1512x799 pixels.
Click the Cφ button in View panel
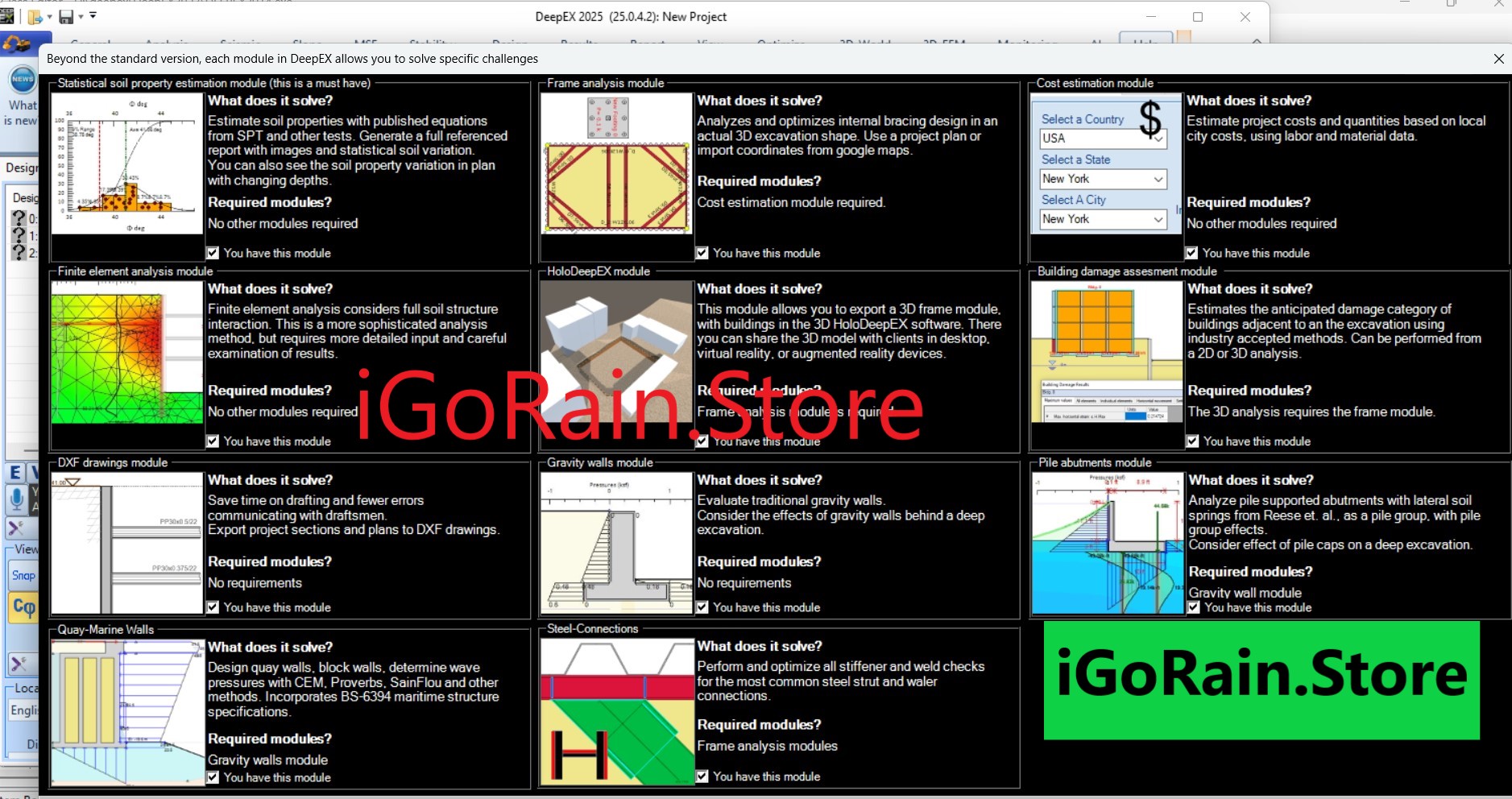(23, 607)
